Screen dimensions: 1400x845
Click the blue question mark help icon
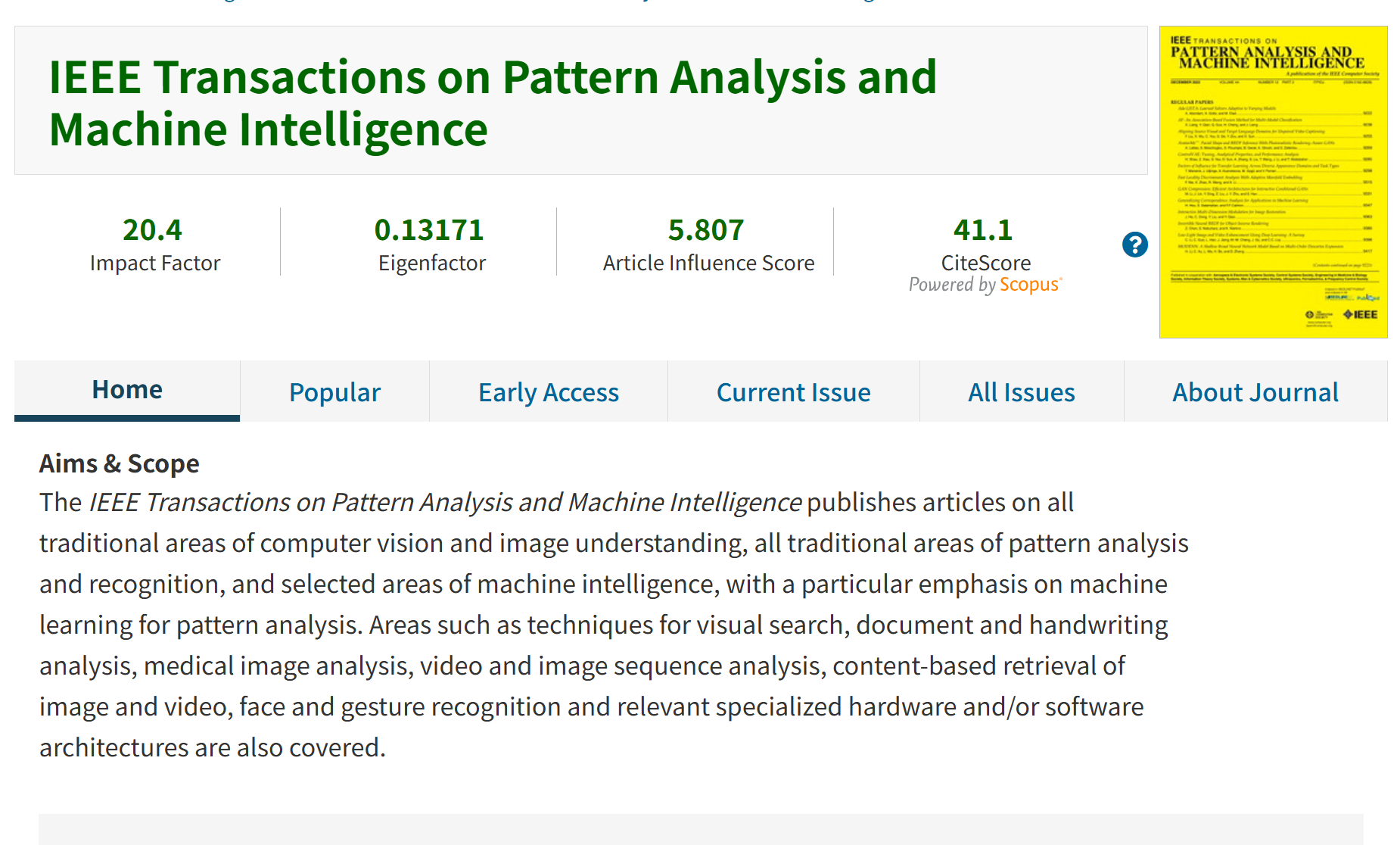coord(1134,245)
